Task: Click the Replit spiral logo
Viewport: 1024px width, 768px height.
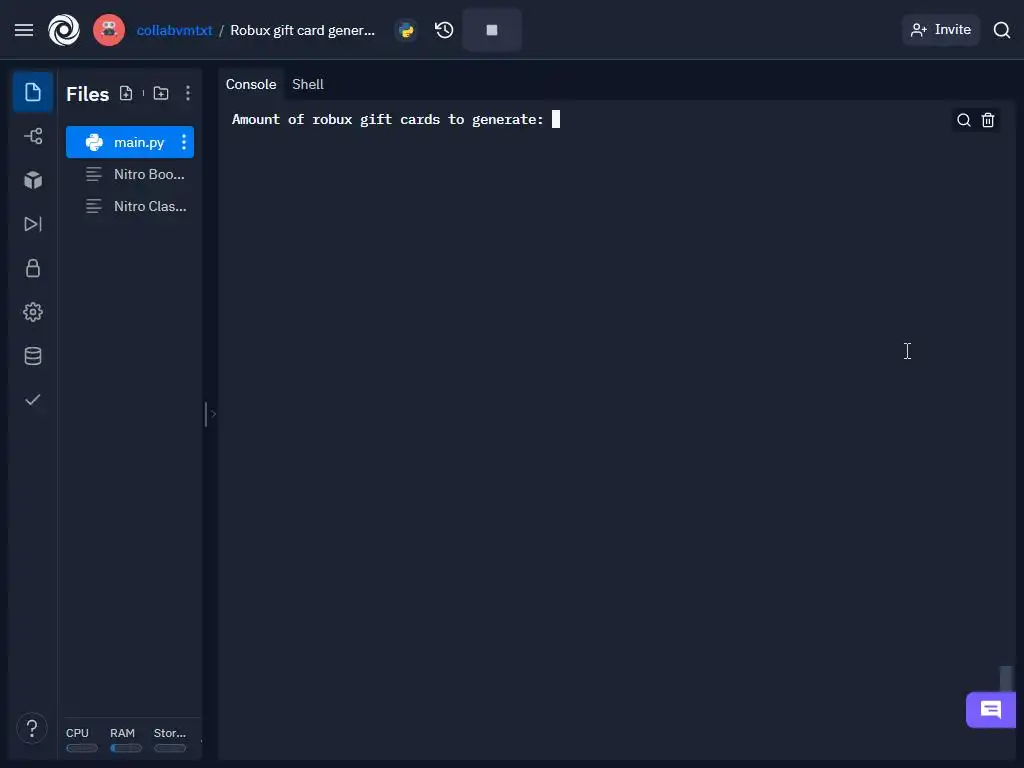Action: pos(64,30)
